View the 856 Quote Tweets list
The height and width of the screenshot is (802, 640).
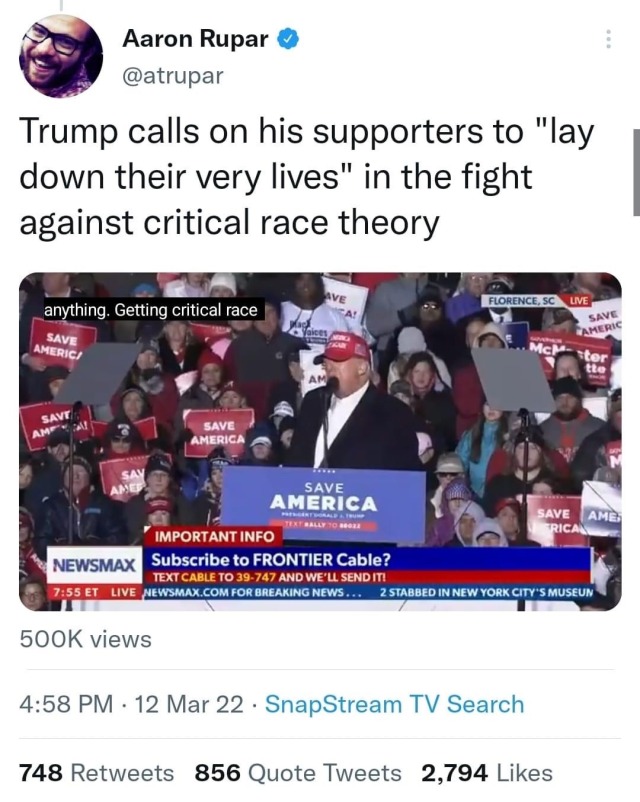tap(298, 773)
